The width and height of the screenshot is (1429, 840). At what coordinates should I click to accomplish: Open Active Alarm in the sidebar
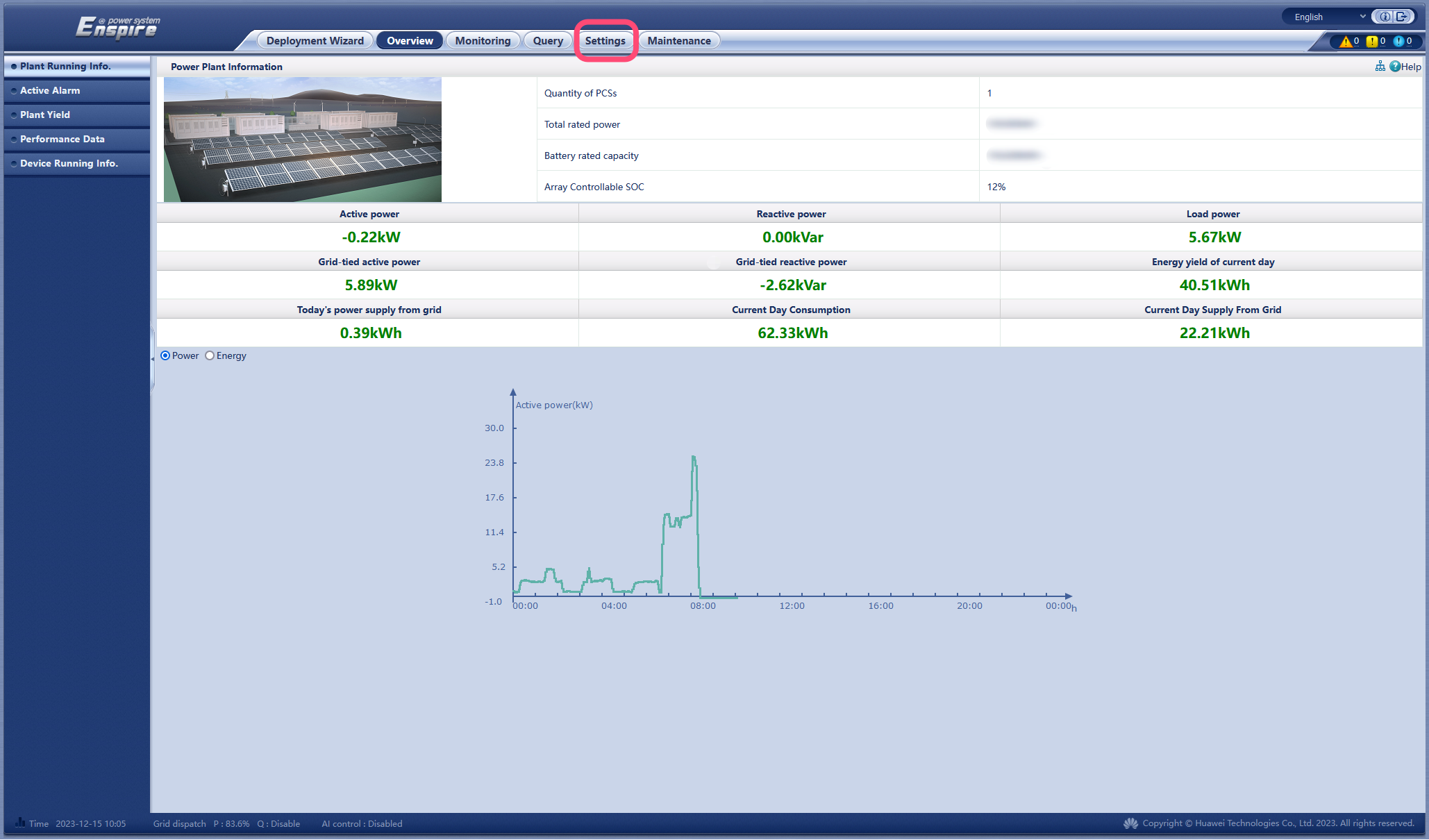coord(50,90)
